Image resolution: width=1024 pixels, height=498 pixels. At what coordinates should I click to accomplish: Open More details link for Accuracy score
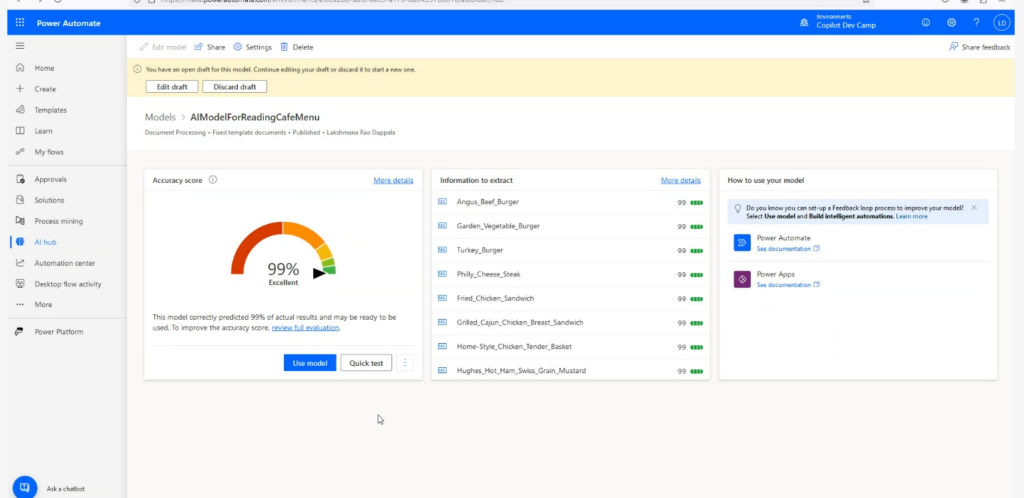click(x=393, y=180)
